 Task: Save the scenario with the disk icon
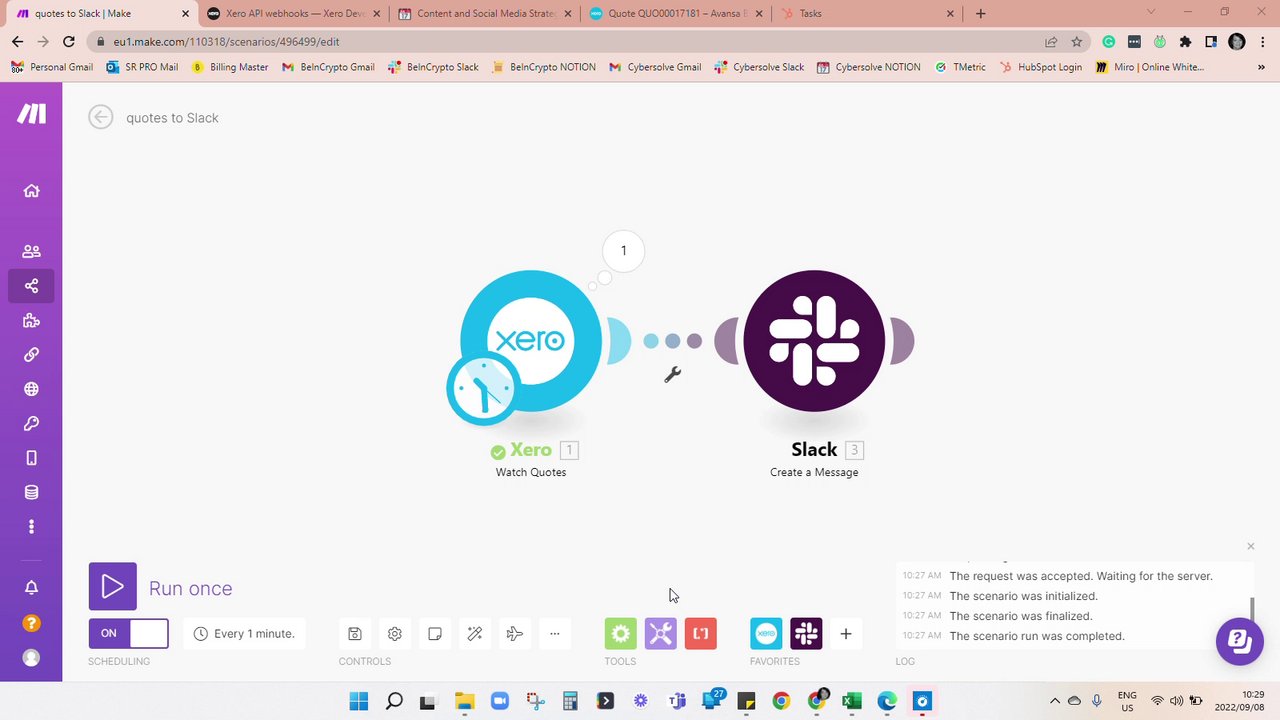tap(354, 633)
